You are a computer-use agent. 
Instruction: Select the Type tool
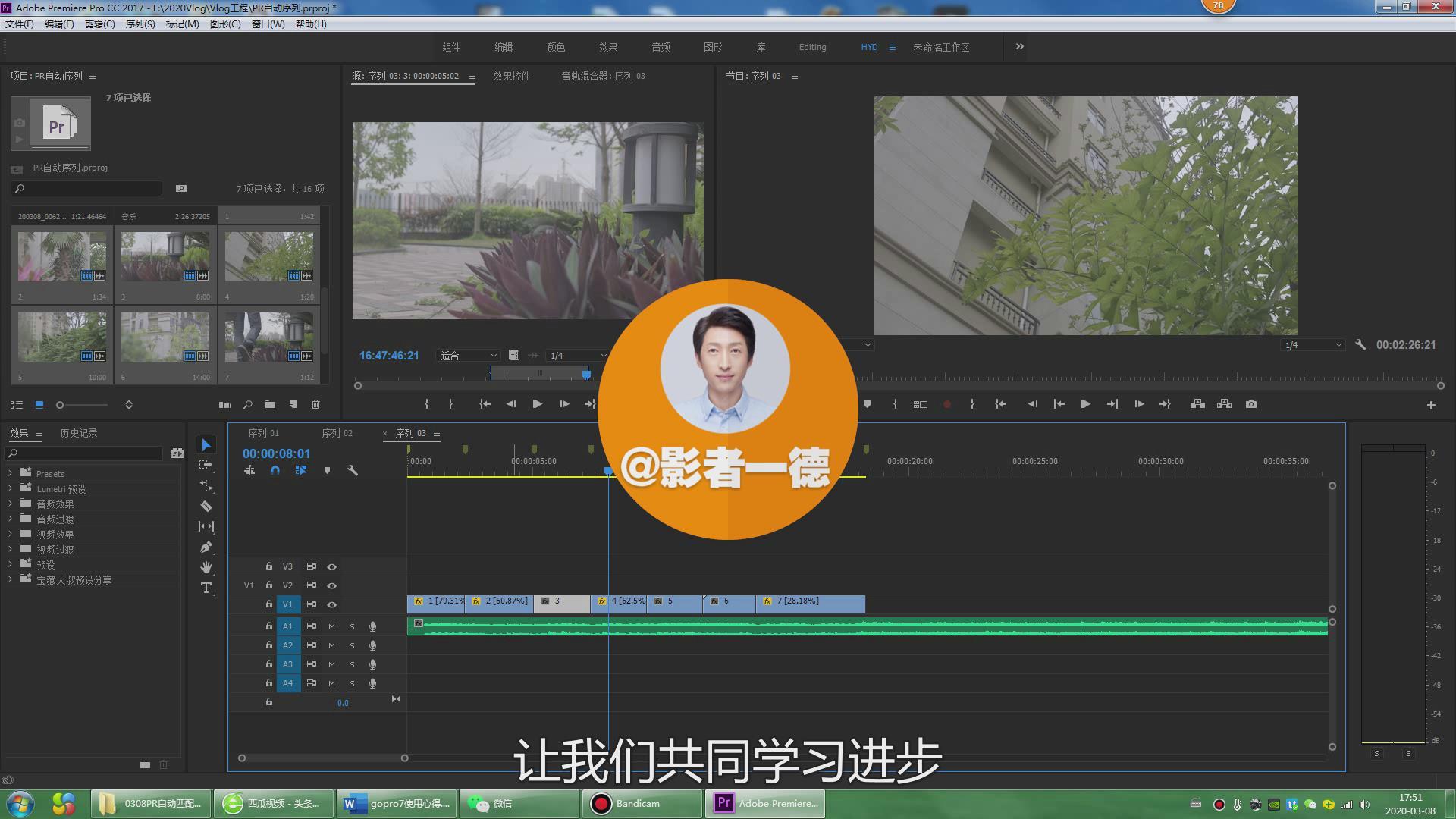click(x=206, y=588)
